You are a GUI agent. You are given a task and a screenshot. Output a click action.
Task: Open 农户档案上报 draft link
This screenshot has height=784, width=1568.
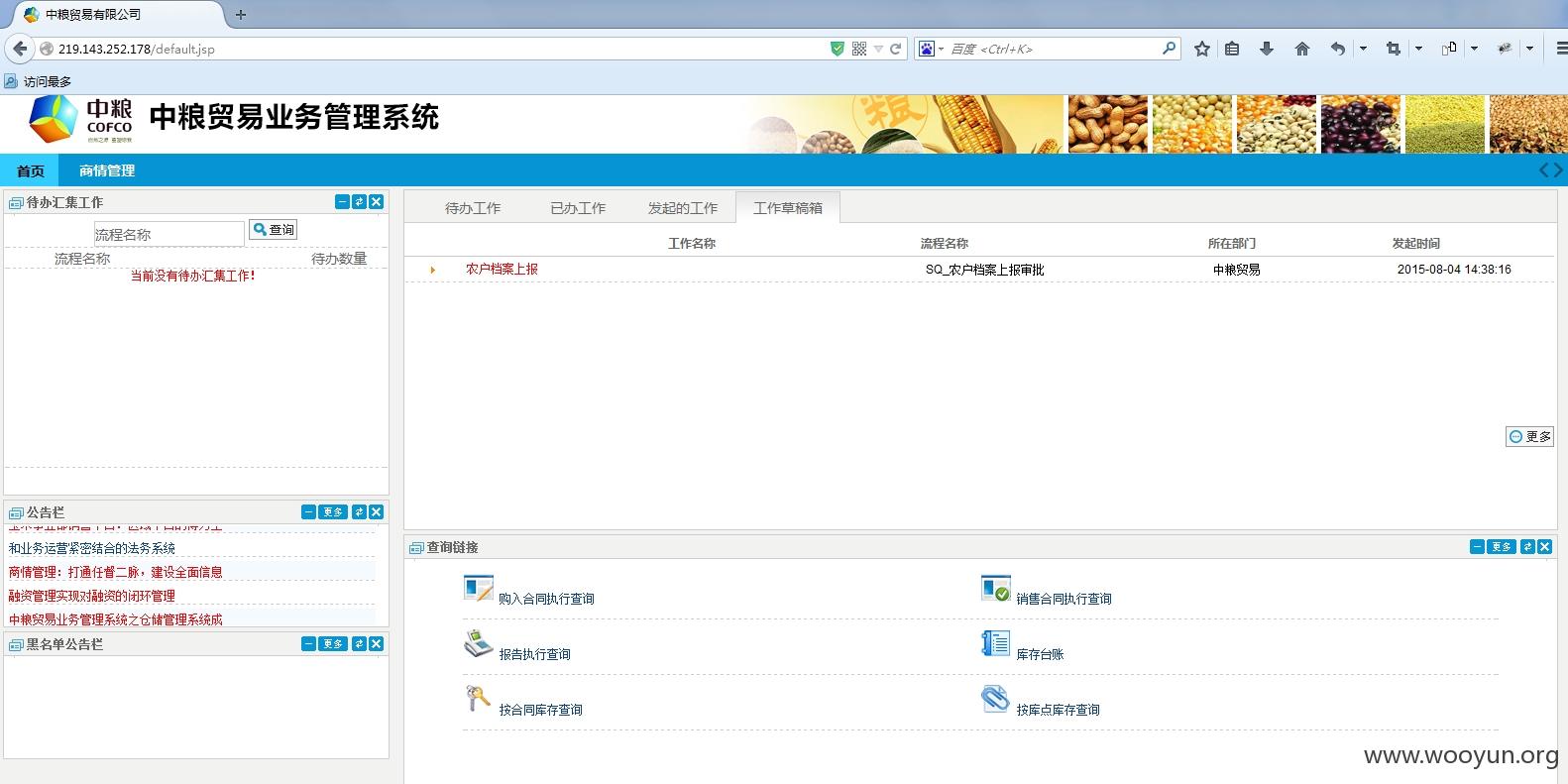tap(502, 270)
